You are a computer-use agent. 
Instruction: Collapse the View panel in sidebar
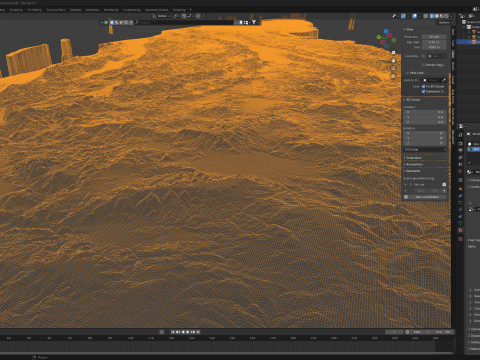[x=409, y=29]
